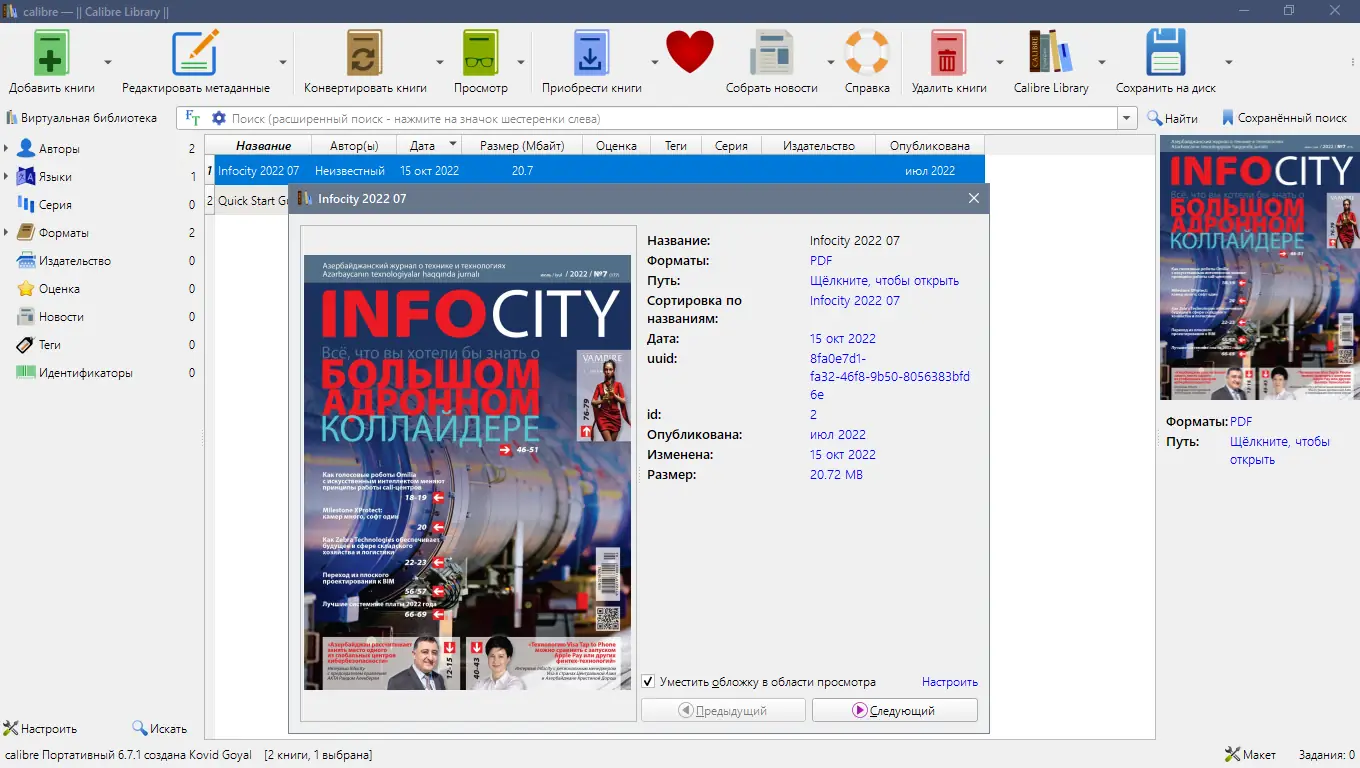Expand the Добавить книги dropdown arrow

coord(108,62)
